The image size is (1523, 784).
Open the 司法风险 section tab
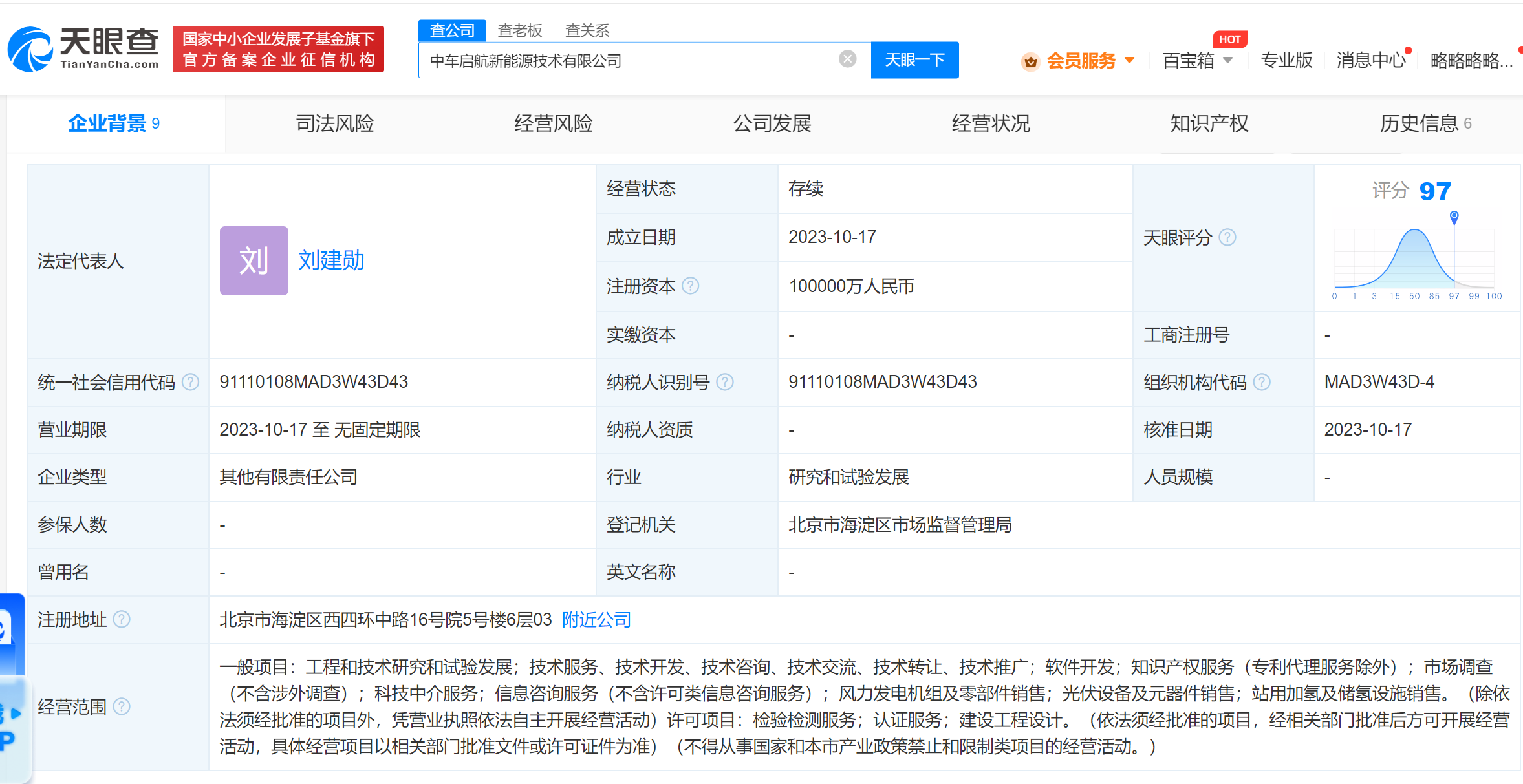[334, 123]
